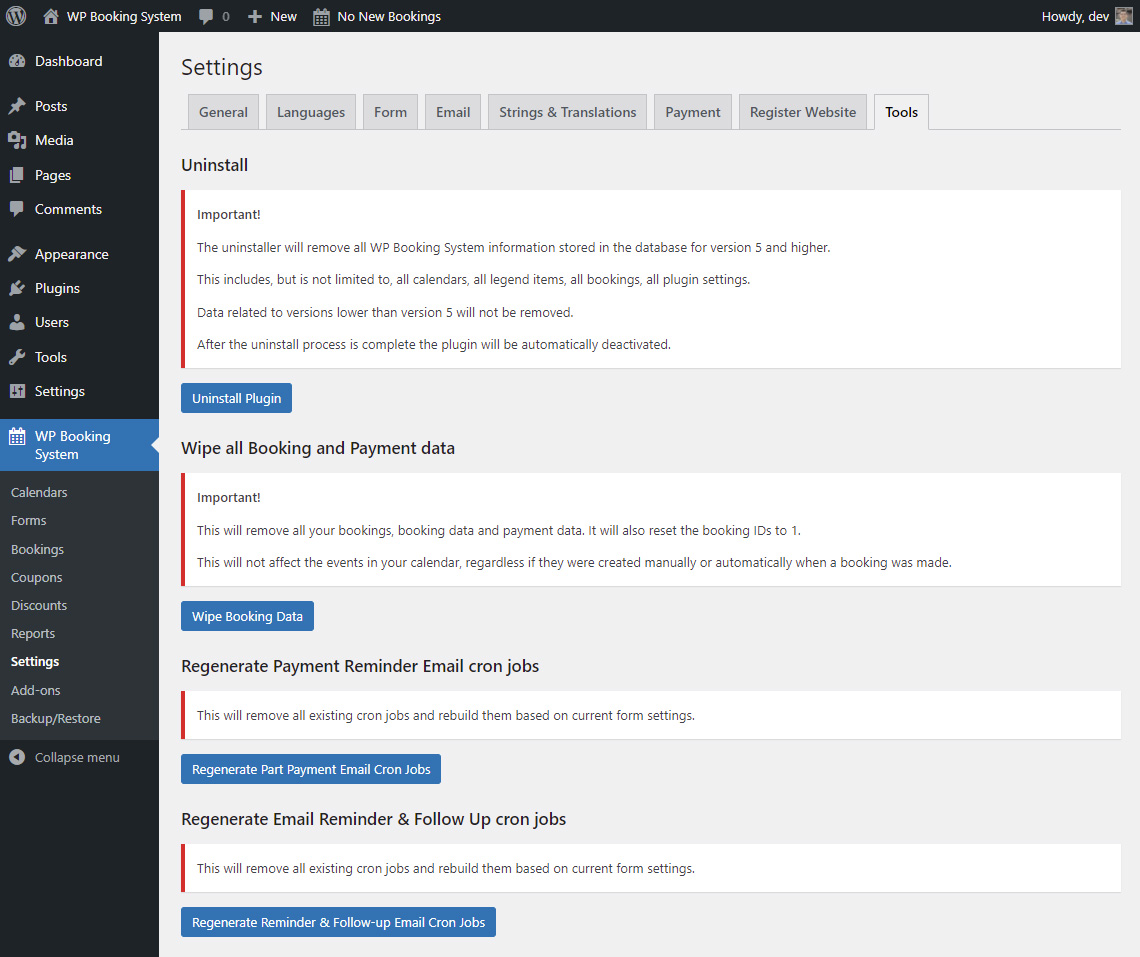1140x957 pixels.
Task: Collapse the admin sidebar menu
Action: tap(64, 757)
